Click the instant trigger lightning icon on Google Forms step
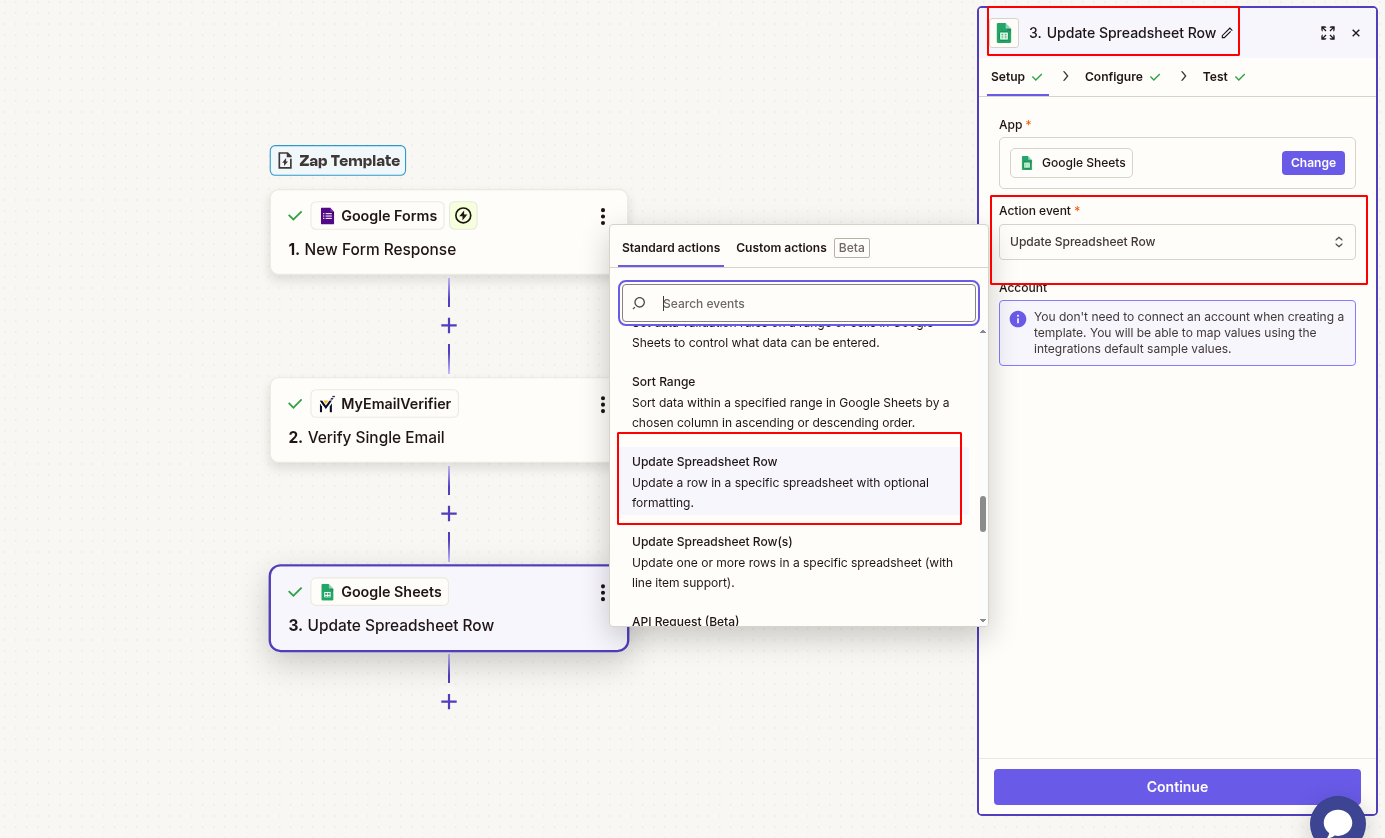This screenshot has width=1385, height=838. 462,215
